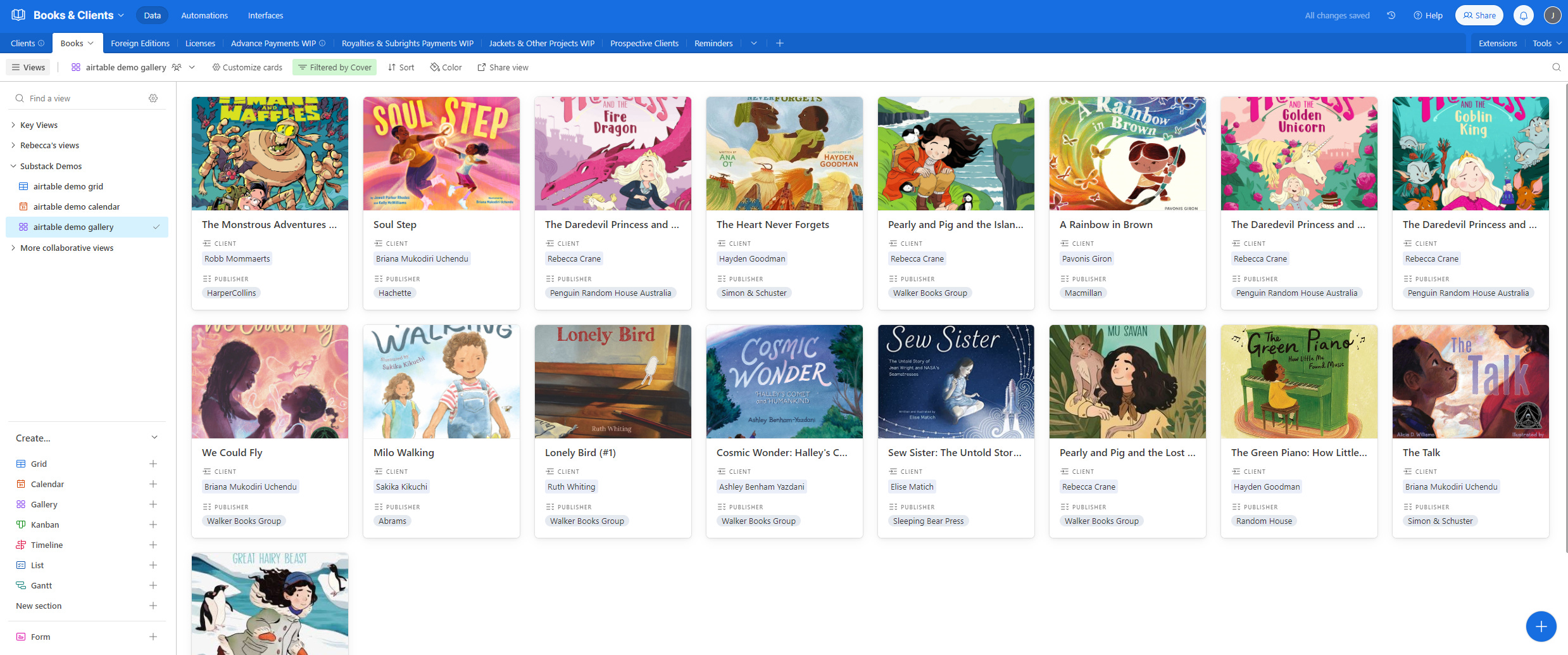Open the base history clock icon
The width and height of the screenshot is (1568, 655).
(x=1391, y=15)
